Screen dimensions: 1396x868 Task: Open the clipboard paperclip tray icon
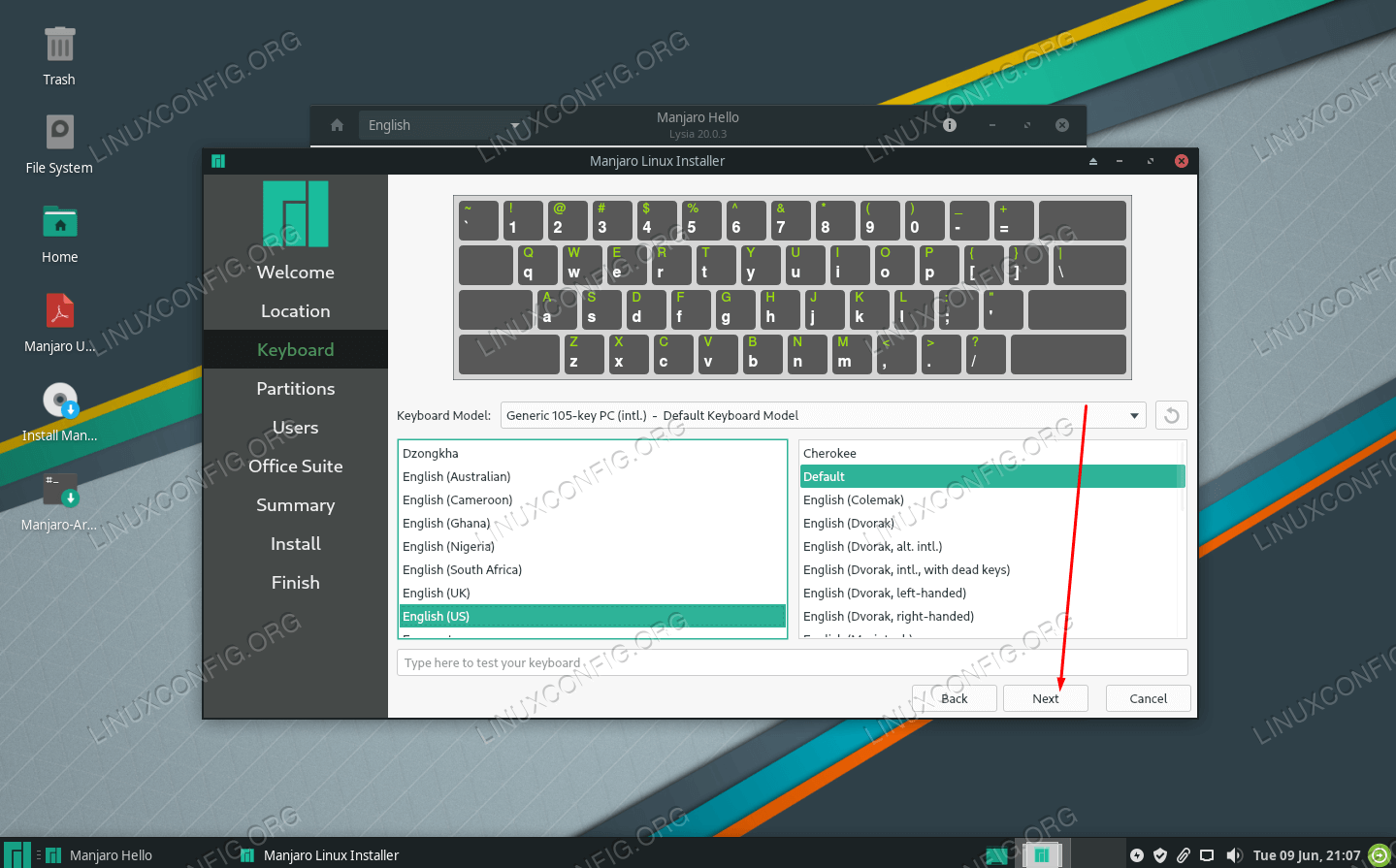tap(1184, 855)
